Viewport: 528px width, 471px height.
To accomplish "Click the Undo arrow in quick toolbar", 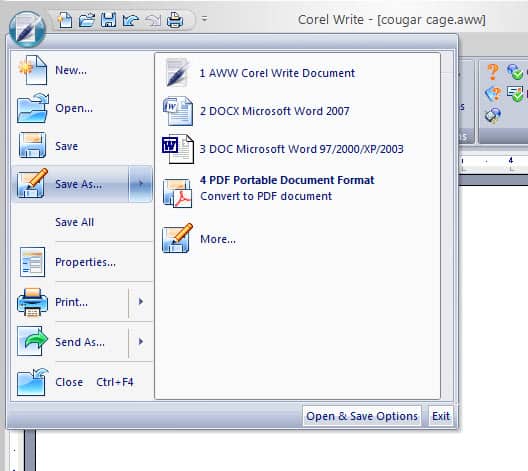I will click(x=131, y=20).
